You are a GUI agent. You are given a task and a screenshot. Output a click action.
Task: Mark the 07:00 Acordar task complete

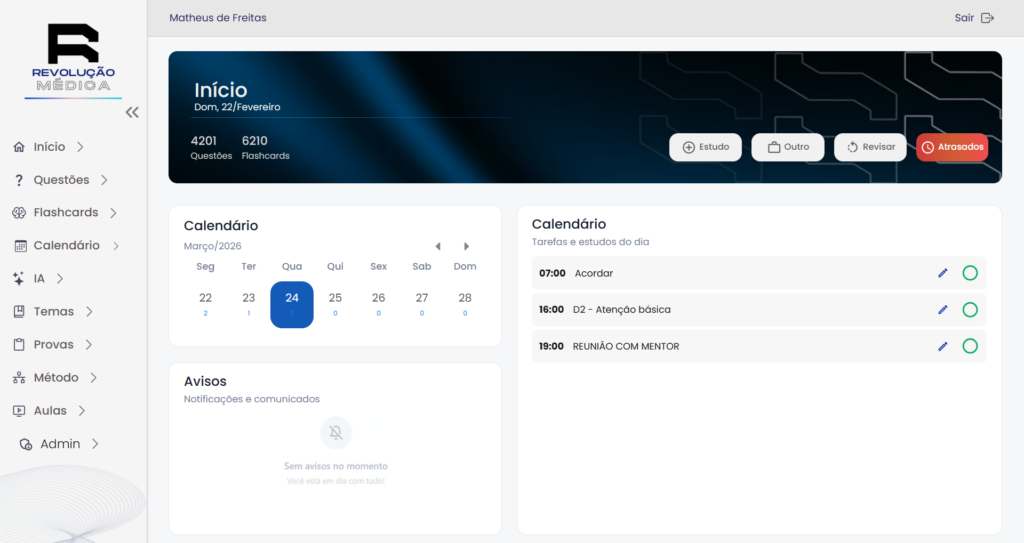coord(969,273)
